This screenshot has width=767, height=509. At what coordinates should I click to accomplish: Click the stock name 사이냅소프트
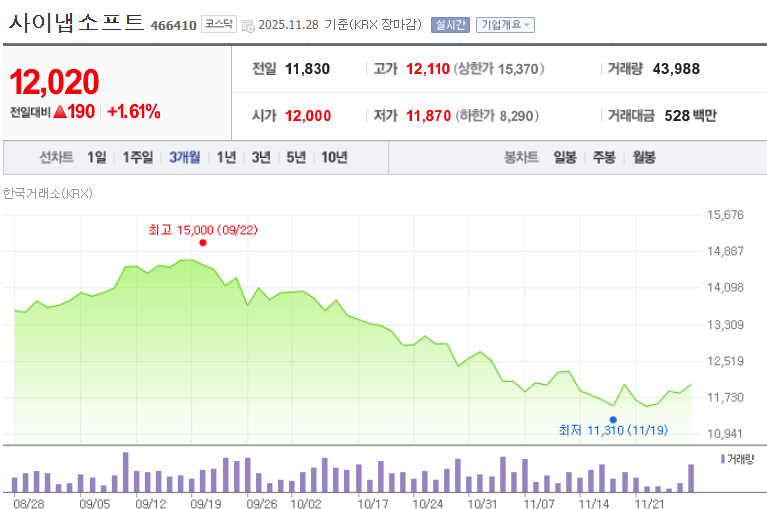coord(76,22)
